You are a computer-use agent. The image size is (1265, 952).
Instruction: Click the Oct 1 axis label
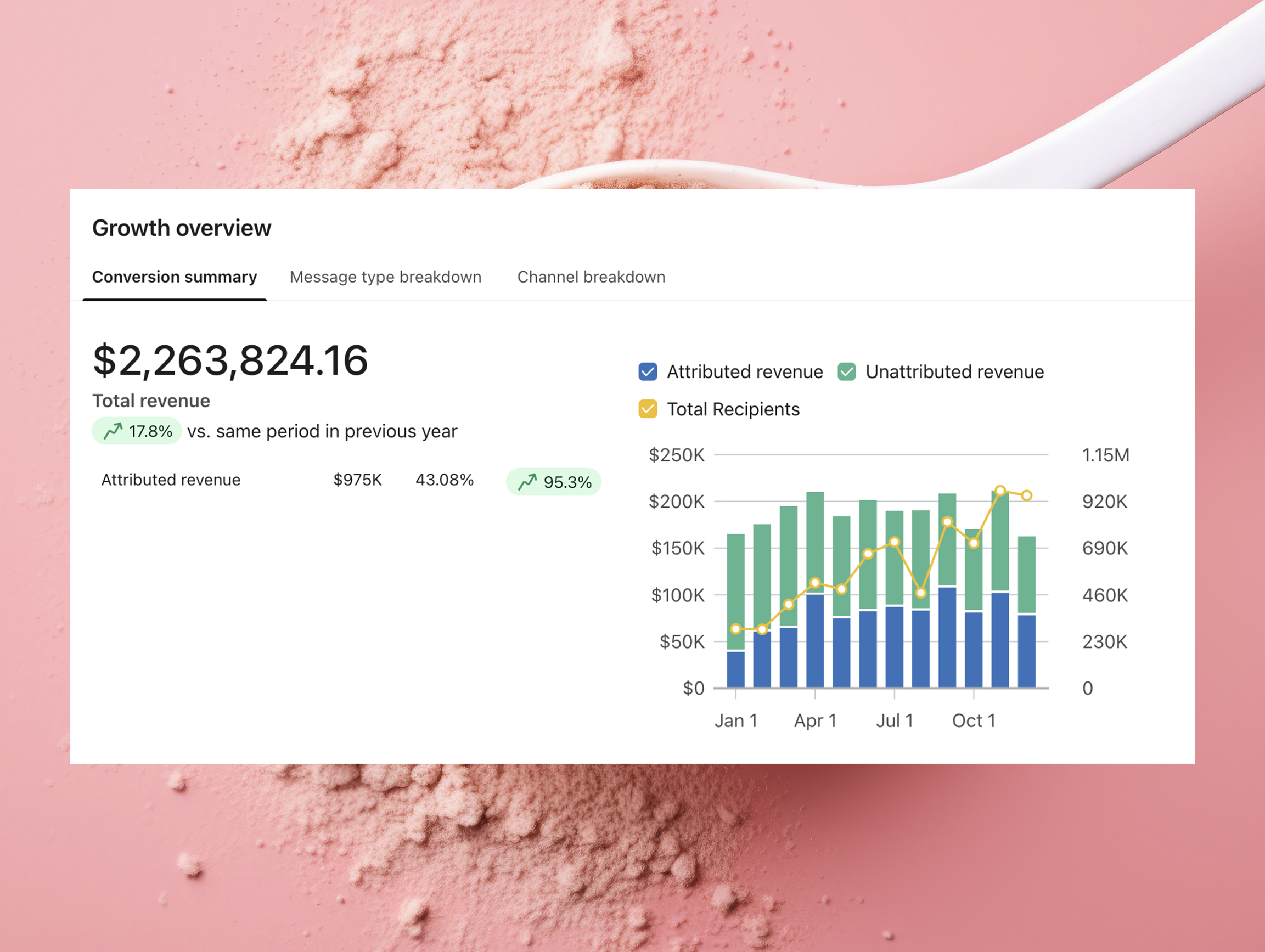(974, 720)
